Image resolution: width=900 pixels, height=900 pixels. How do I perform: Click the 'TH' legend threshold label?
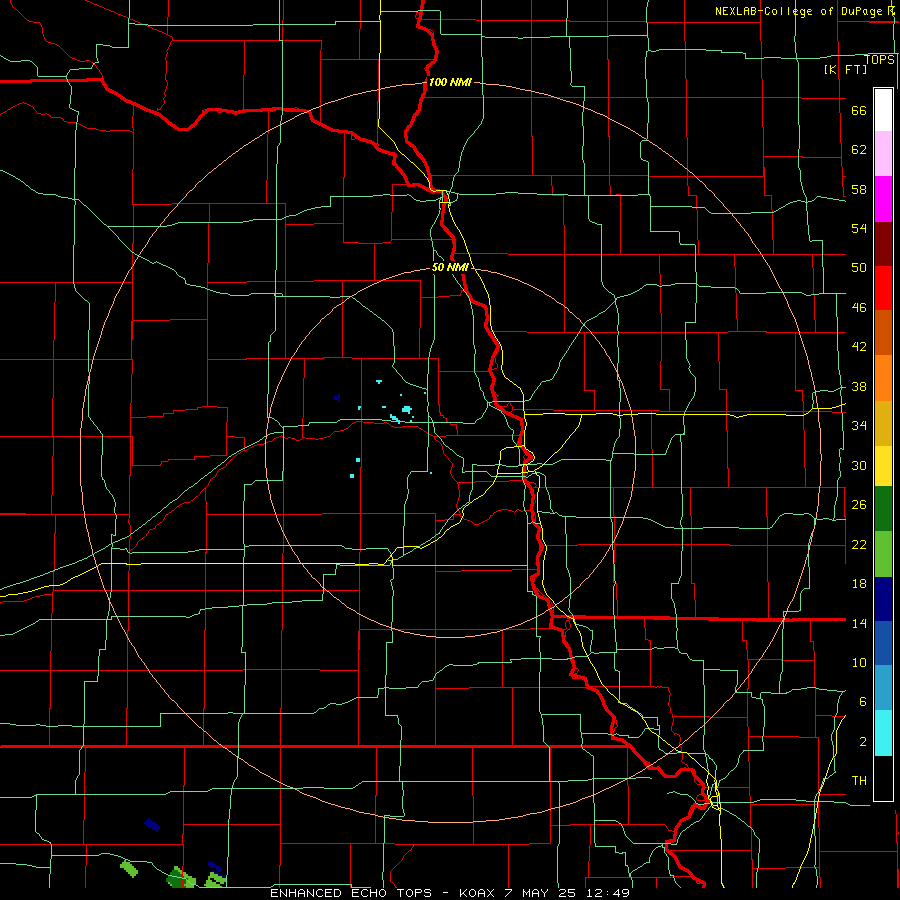point(859,781)
